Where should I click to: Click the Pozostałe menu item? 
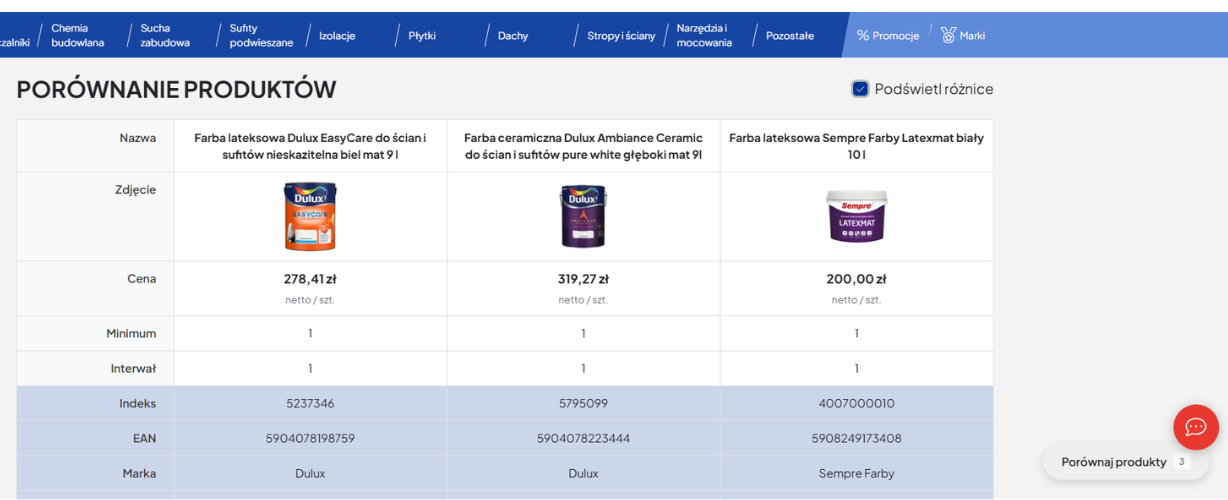point(790,36)
